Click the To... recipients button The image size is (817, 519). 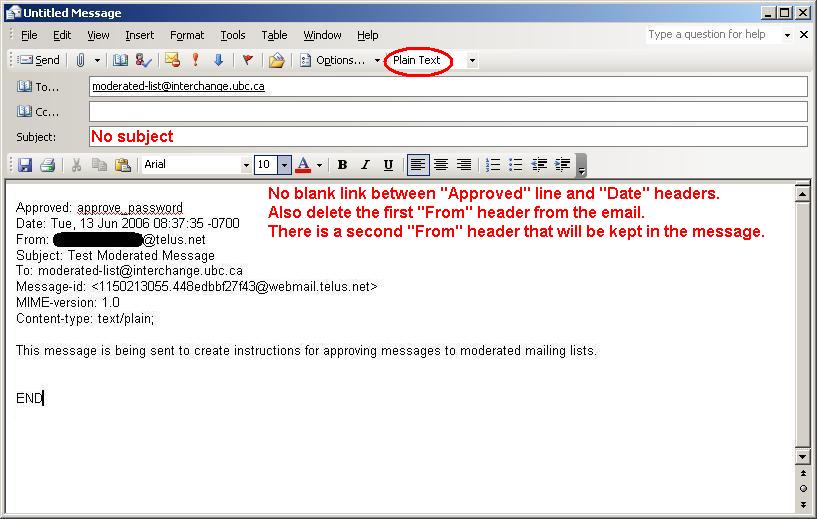point(39,87)
